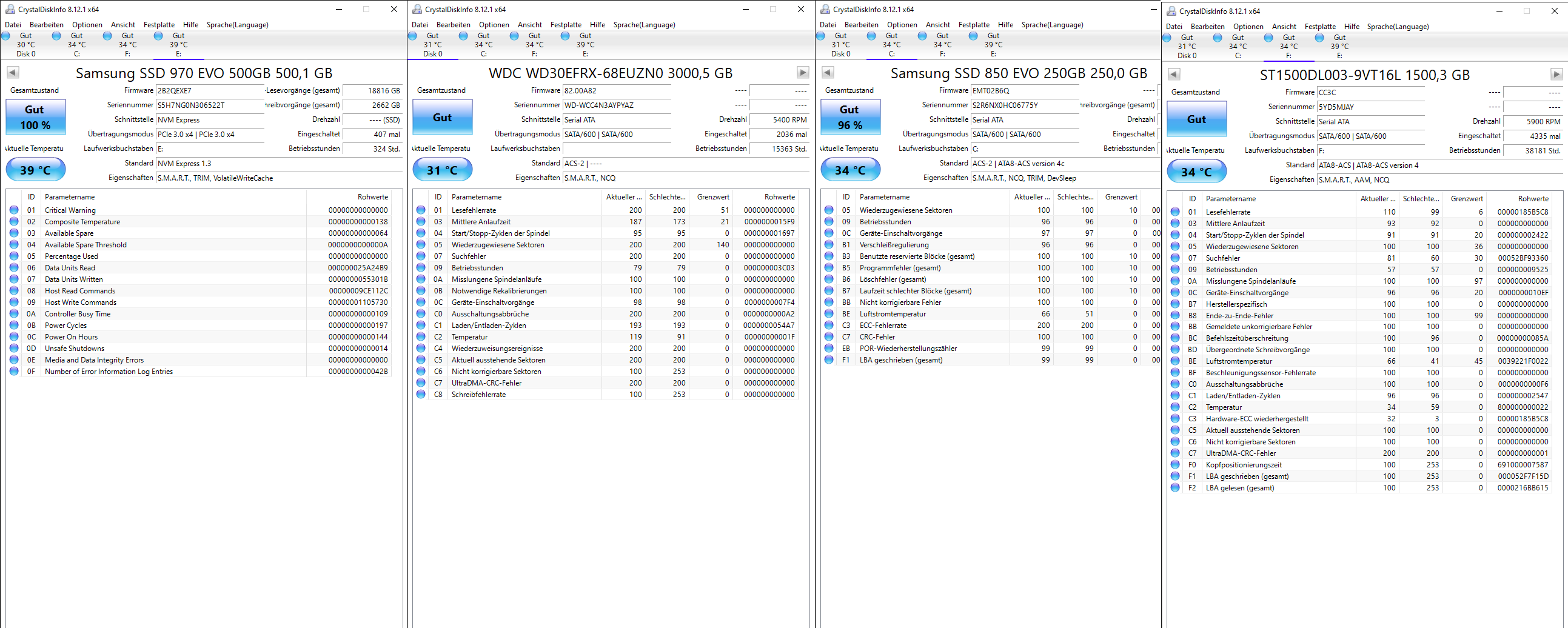
Task: Open Bearbeiten menu in ST1500DL003 window
Action: coord(1208,27)
